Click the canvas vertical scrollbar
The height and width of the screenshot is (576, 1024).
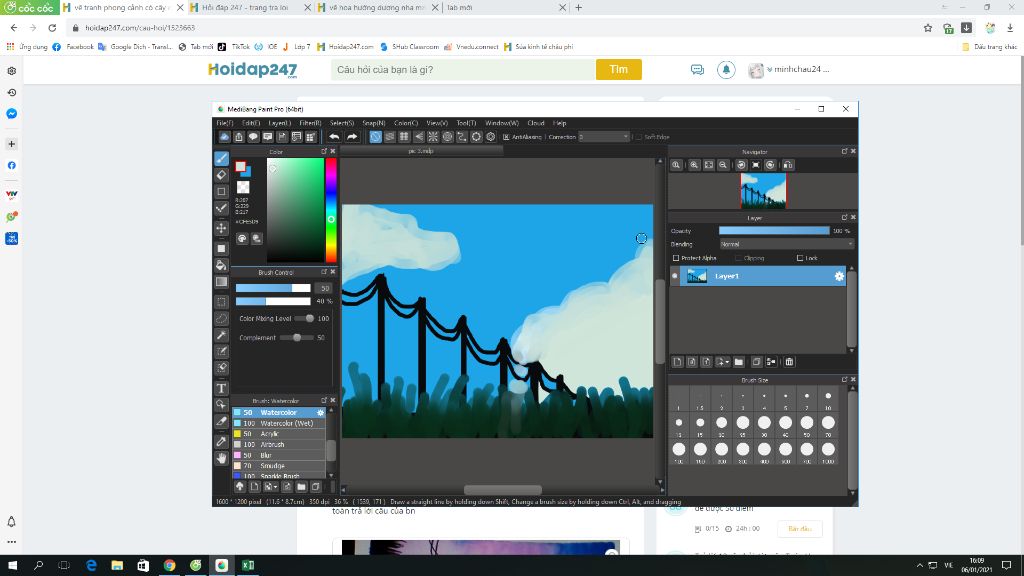(660, 323)
